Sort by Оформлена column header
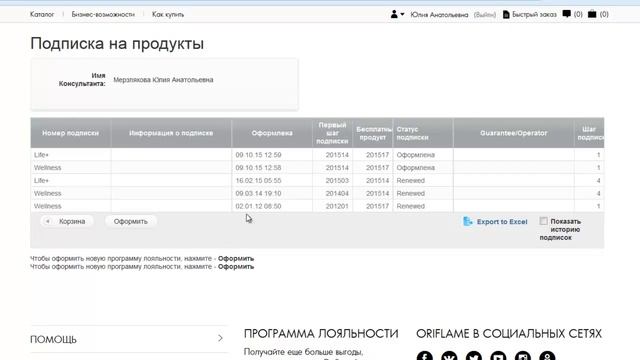This screenshot has width=640, height=360. [272, 133]
